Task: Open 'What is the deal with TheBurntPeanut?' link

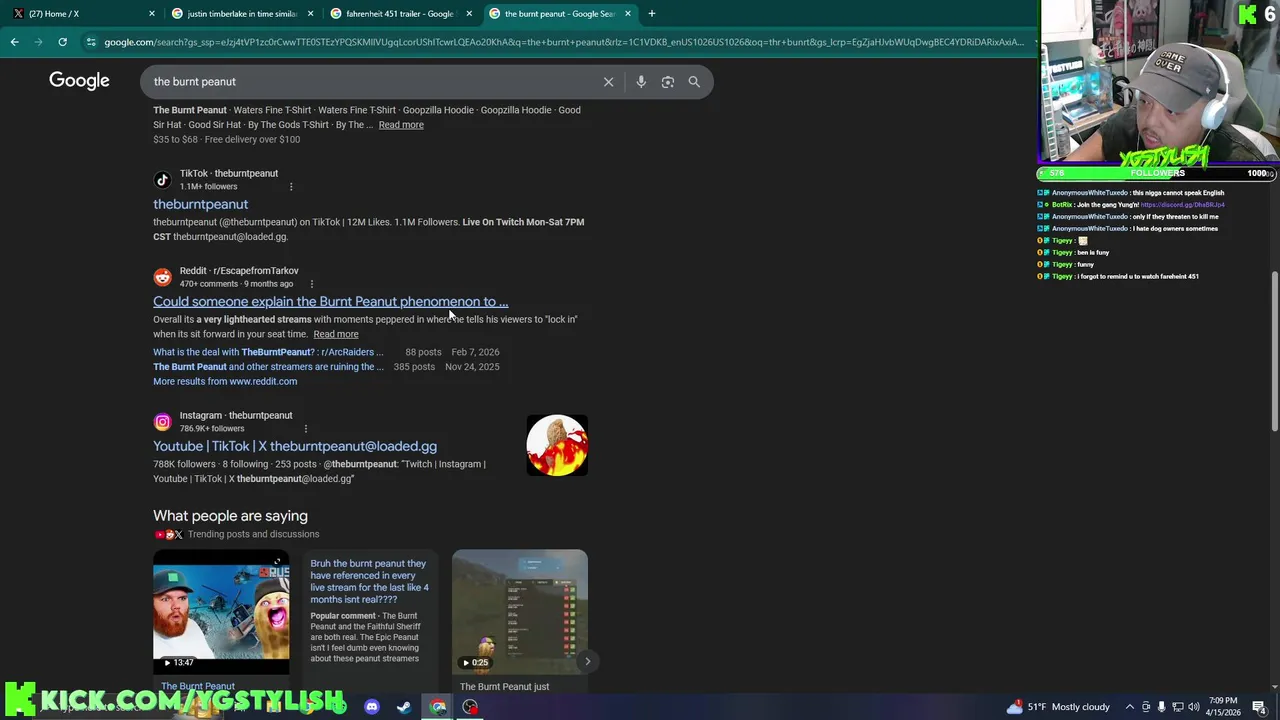Action: (x=268, y=352)
